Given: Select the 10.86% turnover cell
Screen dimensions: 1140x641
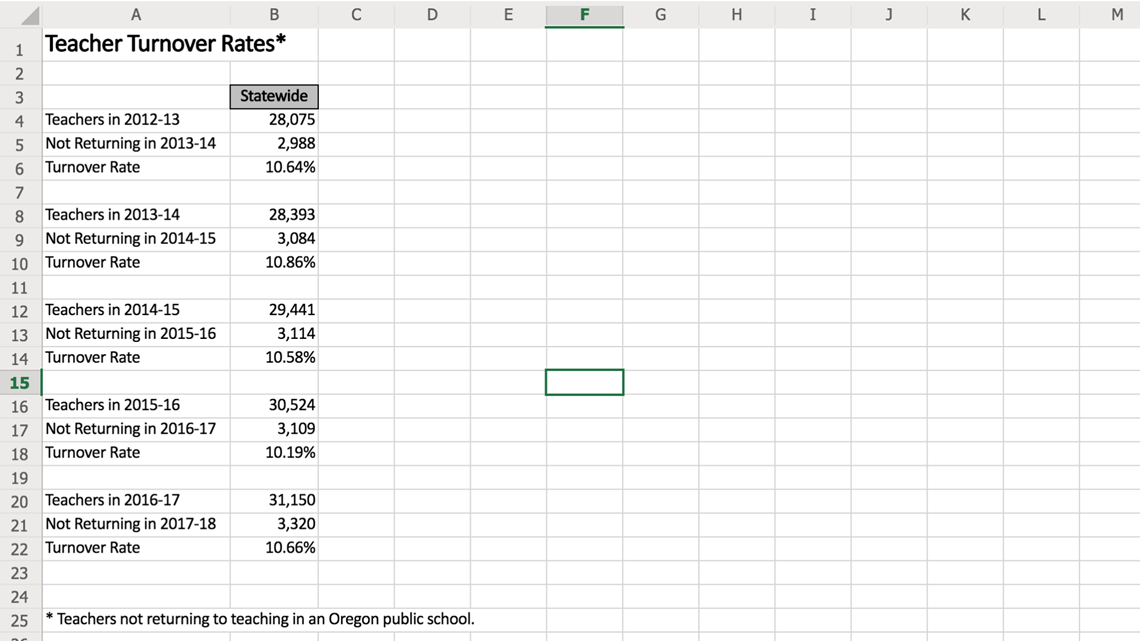Looking at the screenshot, I should pos(274,263).
